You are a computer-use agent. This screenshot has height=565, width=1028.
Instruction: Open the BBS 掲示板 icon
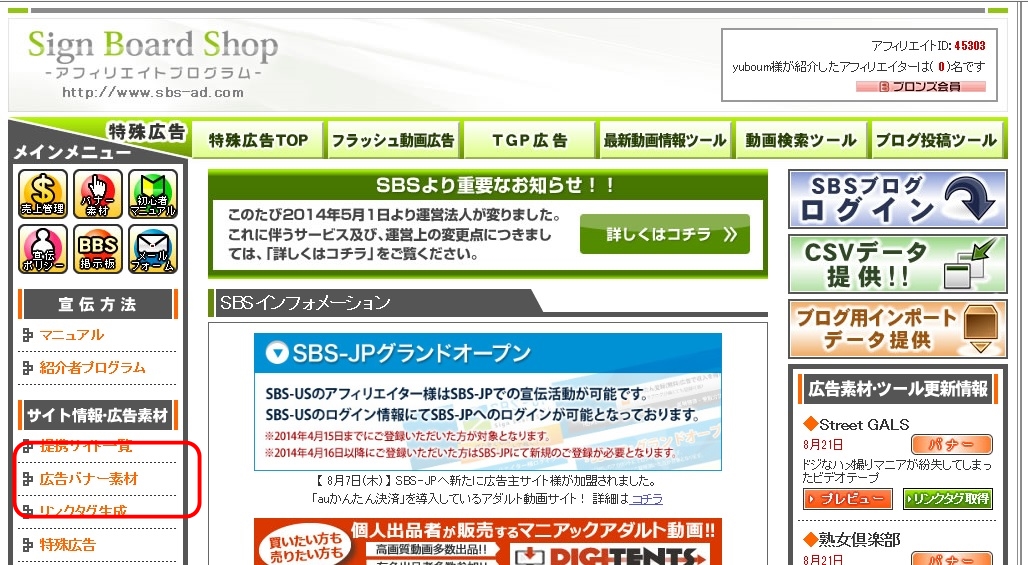pos(98,249)
